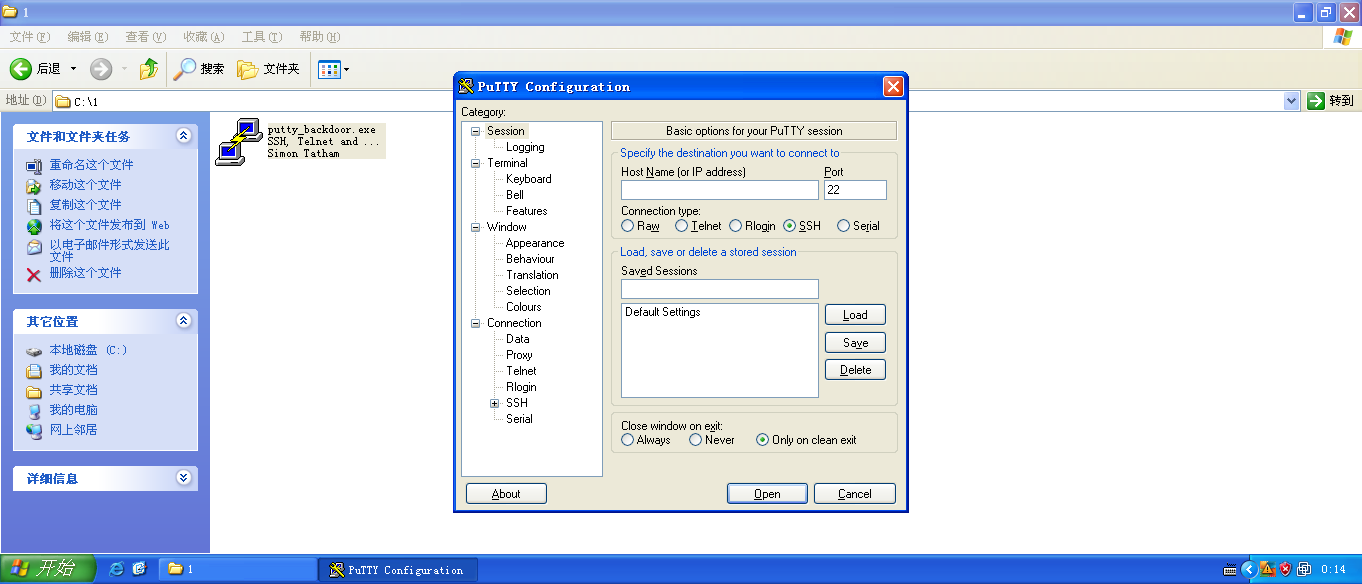This screenshot has height=584, width=1362.
Task: Click the Host Name input field
Action: coord(720,190)
